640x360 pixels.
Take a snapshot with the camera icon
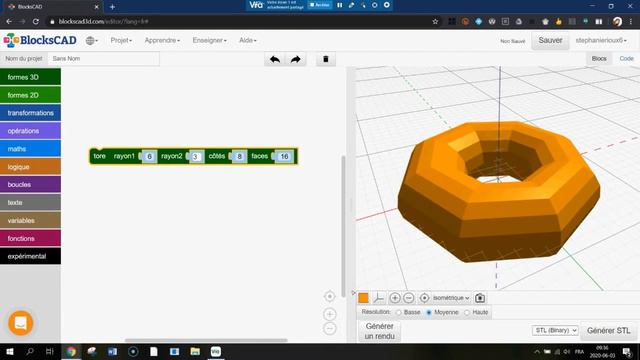click(x=480, y=298)
